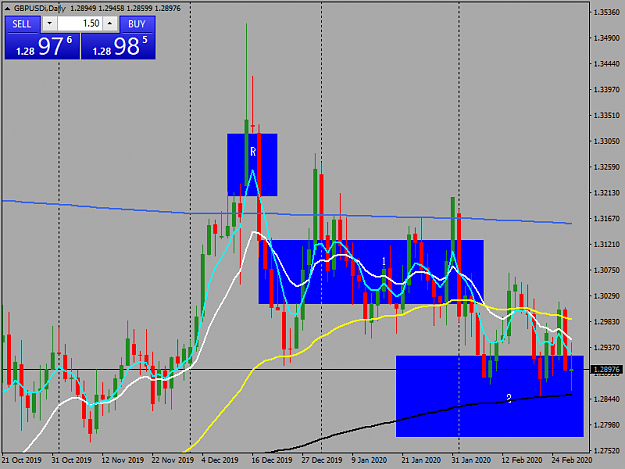Image resolution: width=625 pixels, height=469 pixels.
Task: Sell at bid price 1.28976 panel
Action: click(x=42, y=46)
